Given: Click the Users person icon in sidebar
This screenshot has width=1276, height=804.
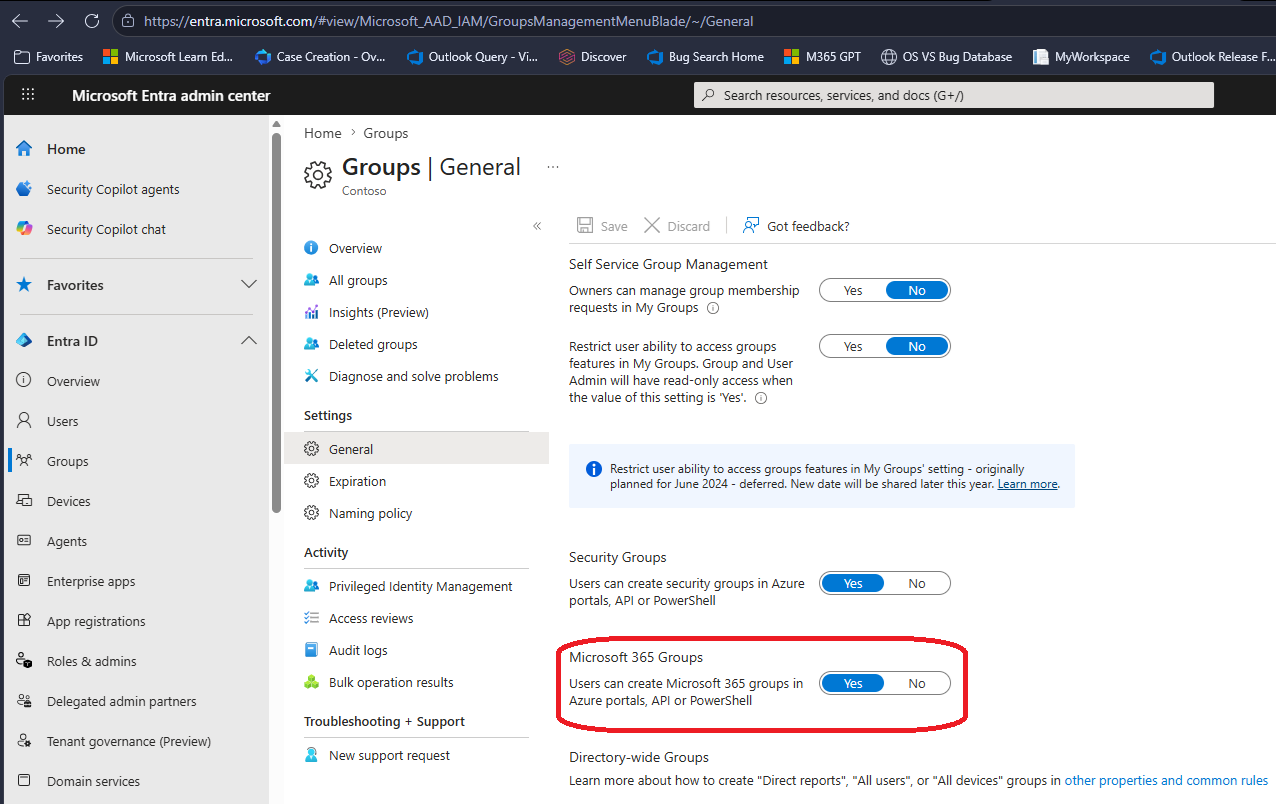Looking at the screenshot, I should pos(25,421).
